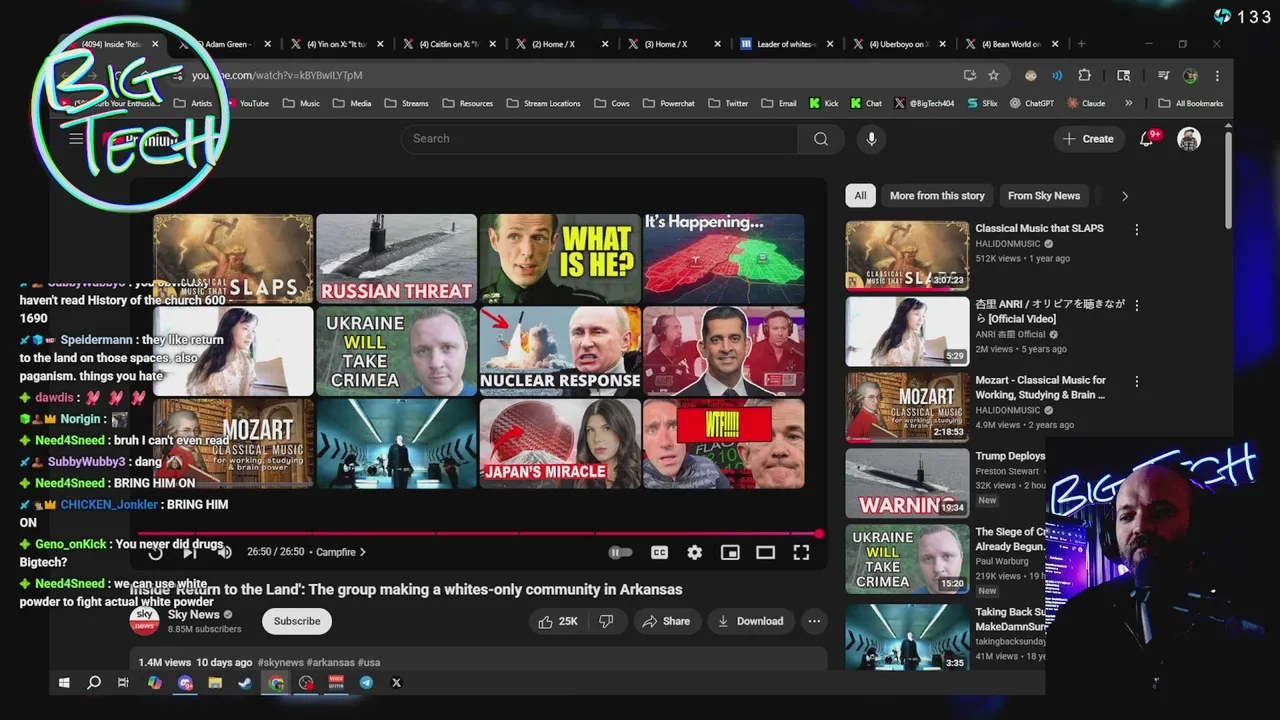Open Chrome three-dot menu
This screenshot has width=1280, height=720.
pos(1217,75)
